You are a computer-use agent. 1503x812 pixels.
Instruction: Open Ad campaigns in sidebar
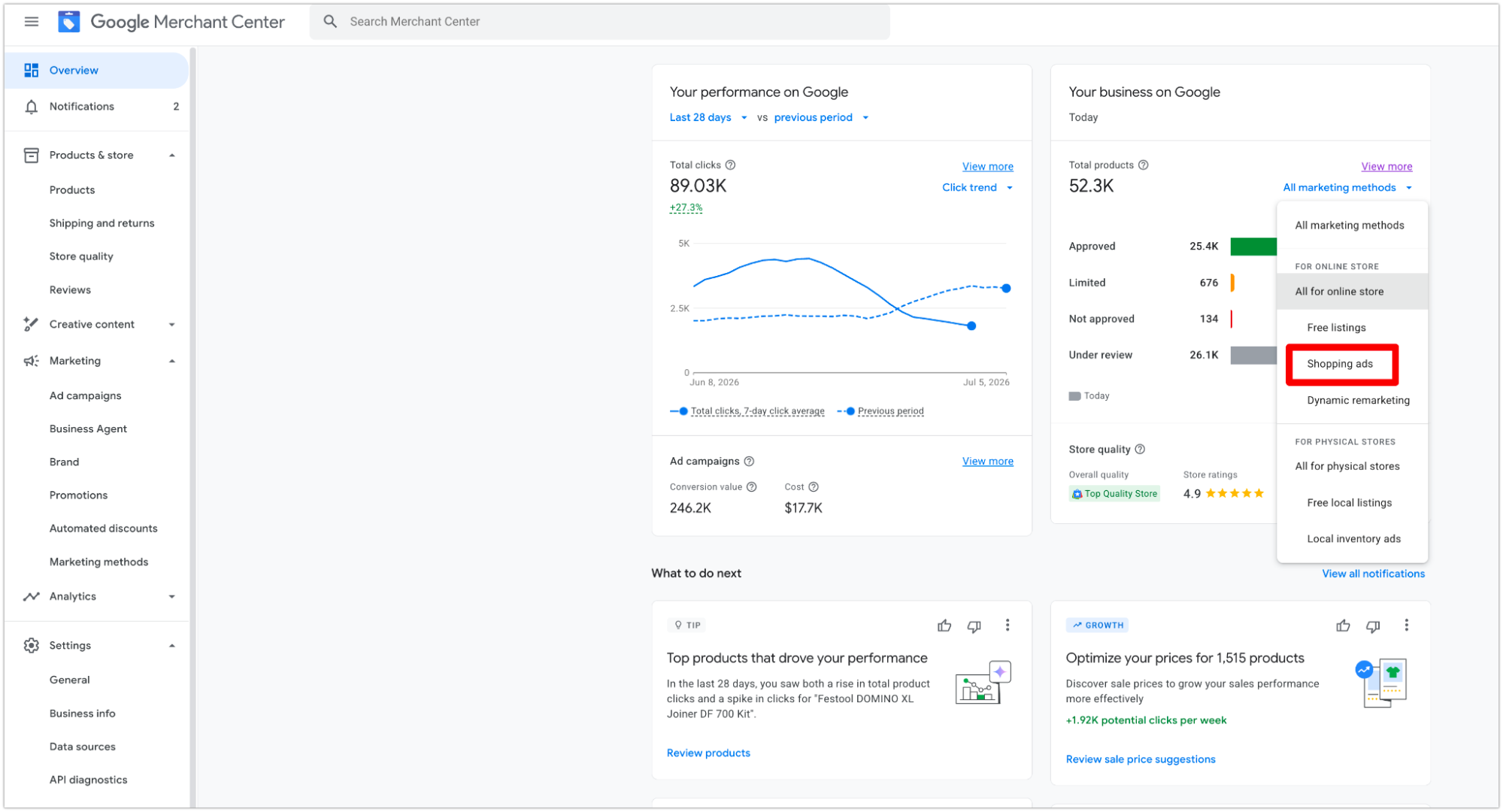click(x=85, y=395)
